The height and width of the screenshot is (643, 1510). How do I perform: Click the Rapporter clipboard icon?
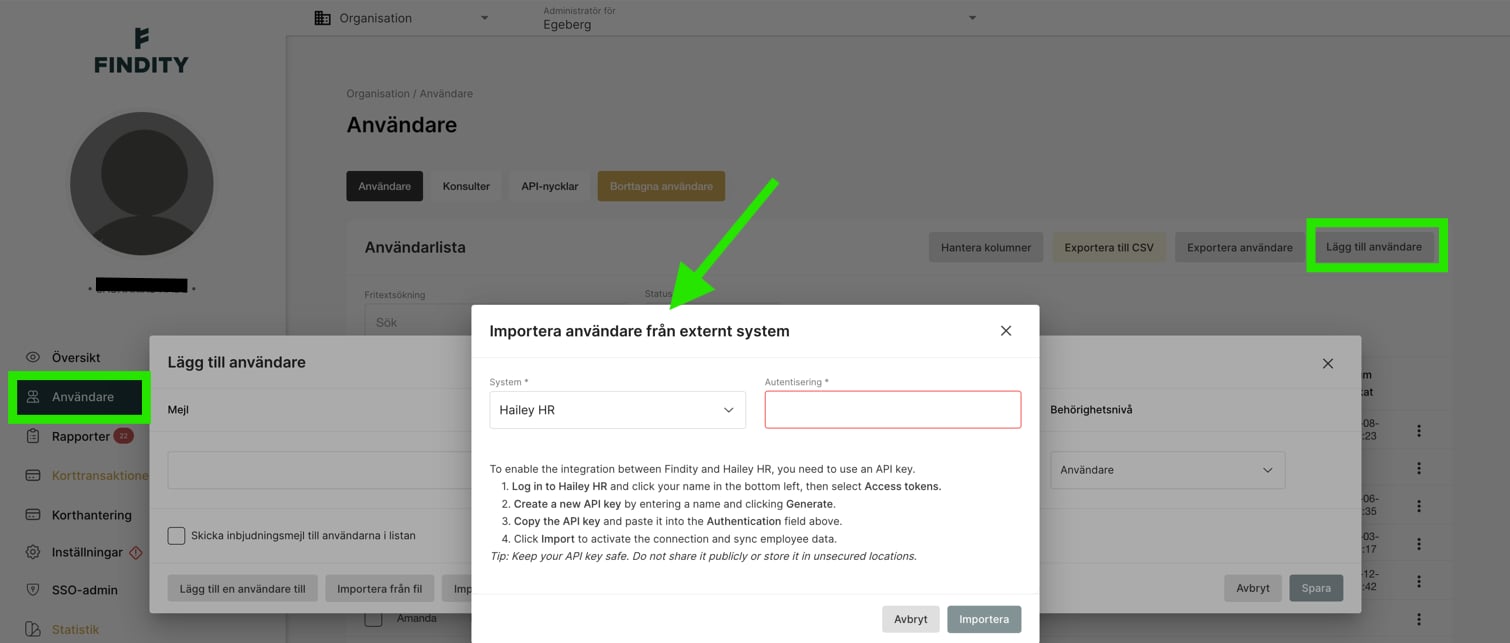33,436
